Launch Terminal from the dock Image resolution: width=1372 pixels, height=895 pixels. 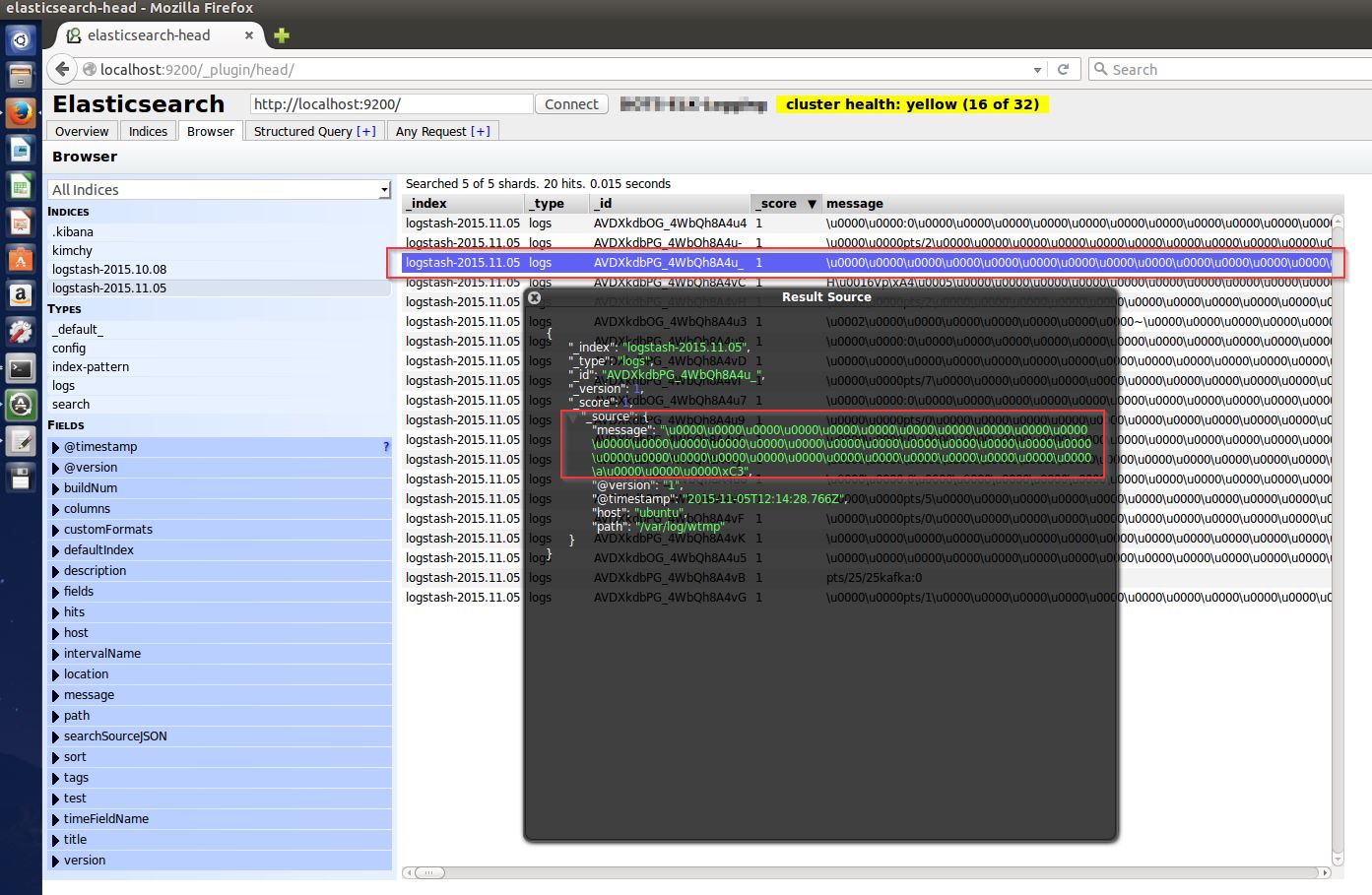[21, 369]
